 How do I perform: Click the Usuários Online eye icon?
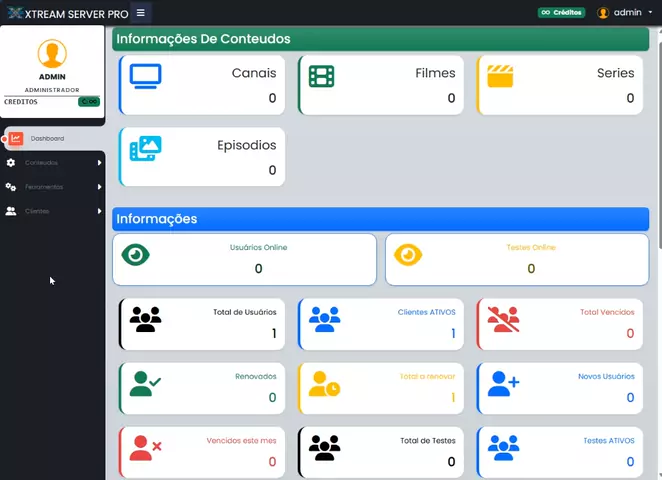pos(136,255)
